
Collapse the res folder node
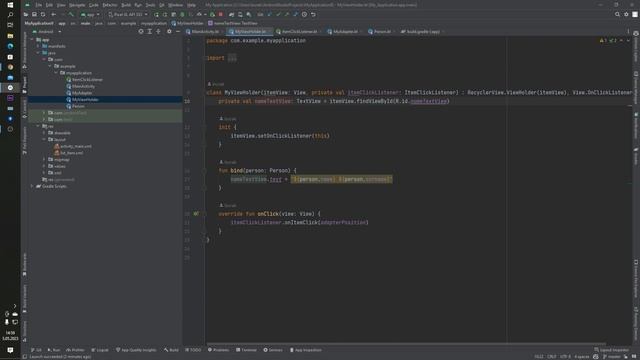click(38, 126)
